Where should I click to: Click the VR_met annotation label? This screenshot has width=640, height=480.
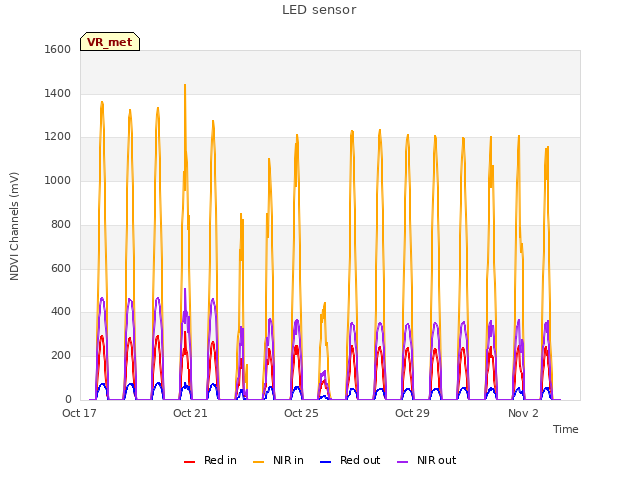(x=110, y=42)
